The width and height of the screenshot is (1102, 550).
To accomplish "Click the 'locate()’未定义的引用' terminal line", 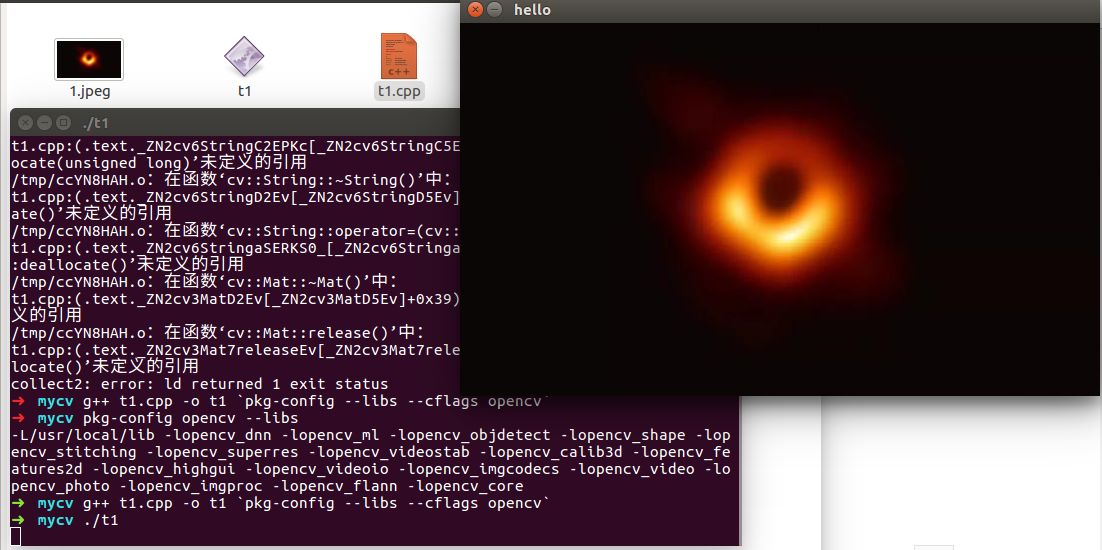I will tap(105, 367).
